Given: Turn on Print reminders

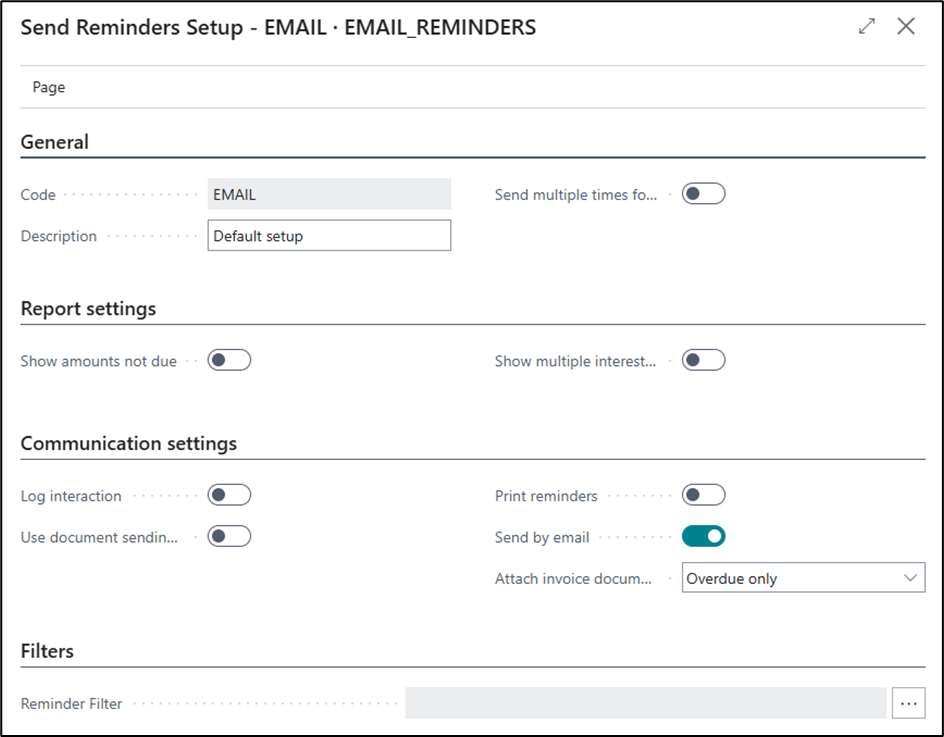Looking at the screenshot, I should [x=703, y=495].
